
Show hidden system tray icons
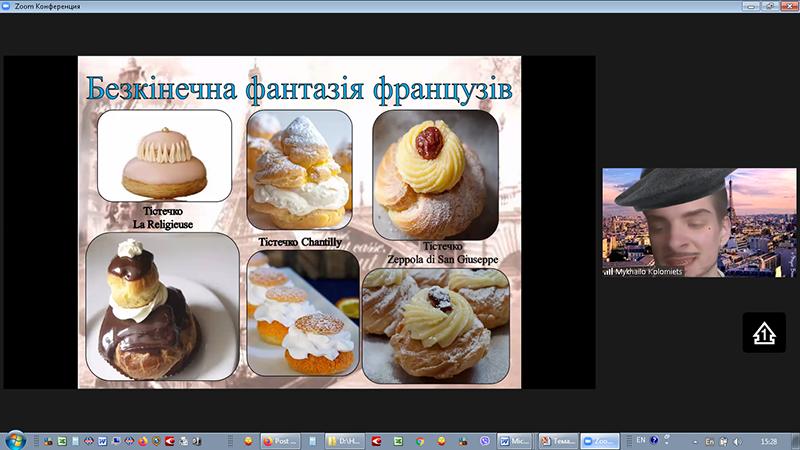click(694, 440)
